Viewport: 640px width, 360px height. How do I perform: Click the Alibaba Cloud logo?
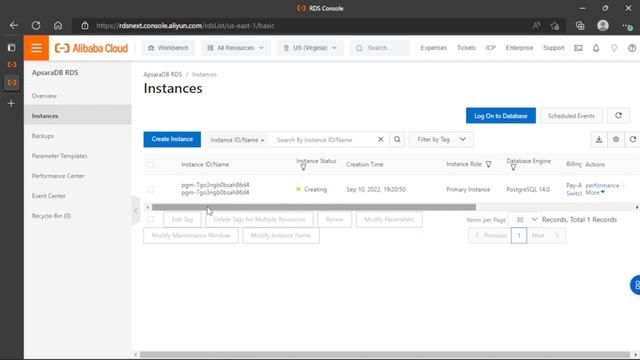(91, 48)
